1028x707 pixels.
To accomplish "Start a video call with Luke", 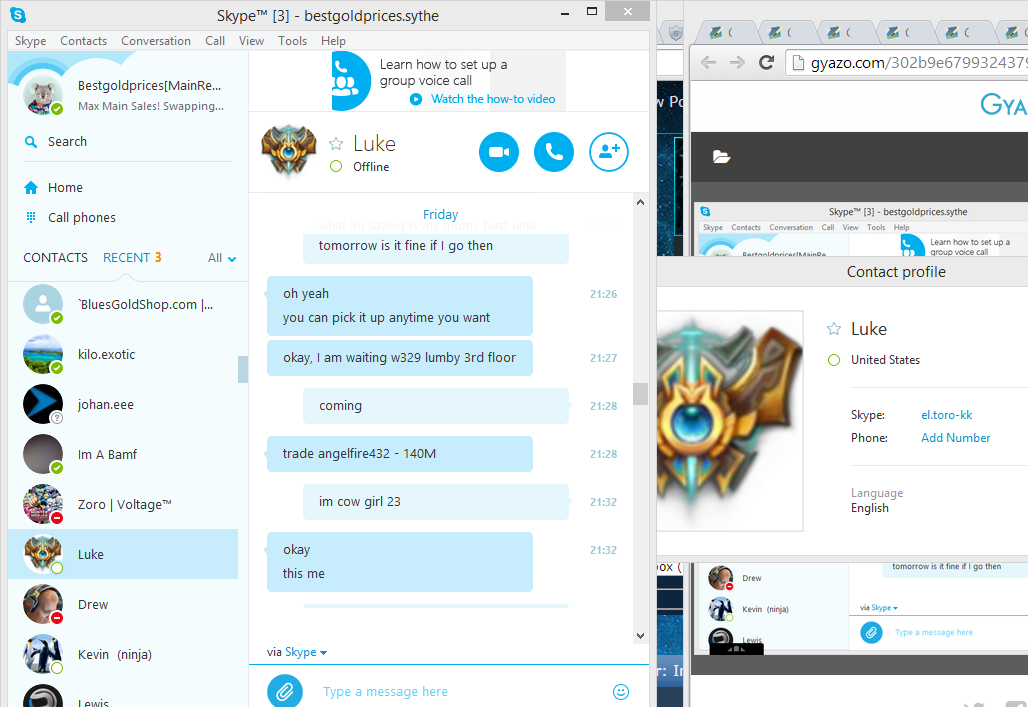I will click(499, 152).
